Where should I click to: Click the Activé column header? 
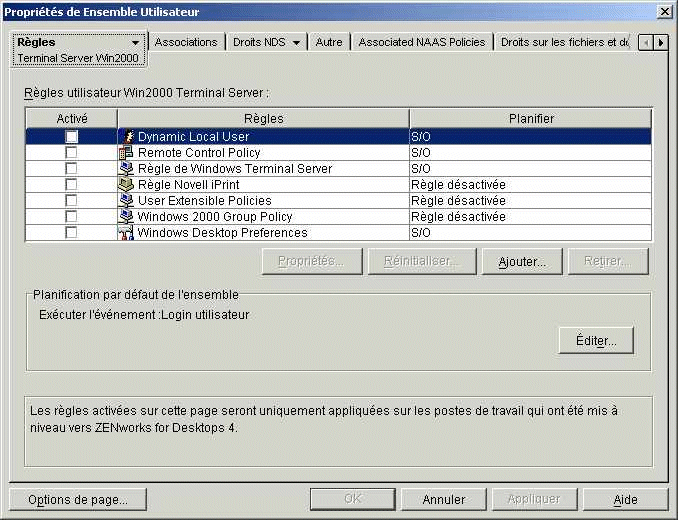point(72,118)
